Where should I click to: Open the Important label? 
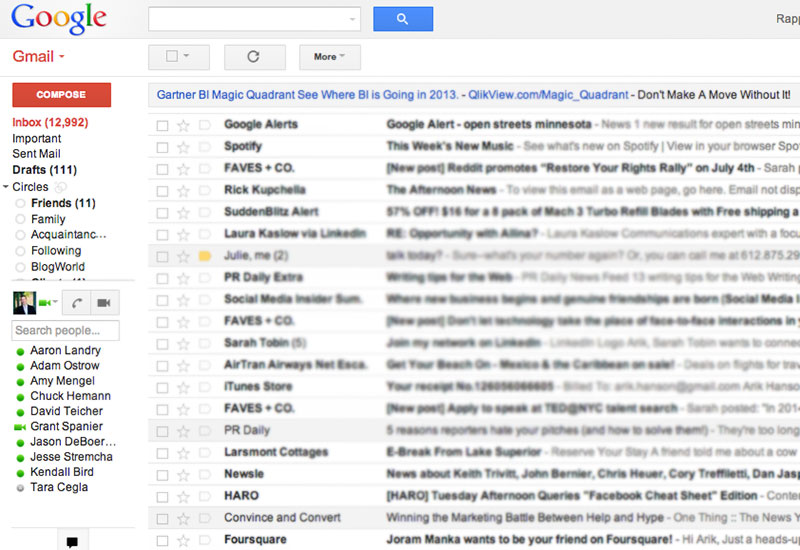click(36, 138)
